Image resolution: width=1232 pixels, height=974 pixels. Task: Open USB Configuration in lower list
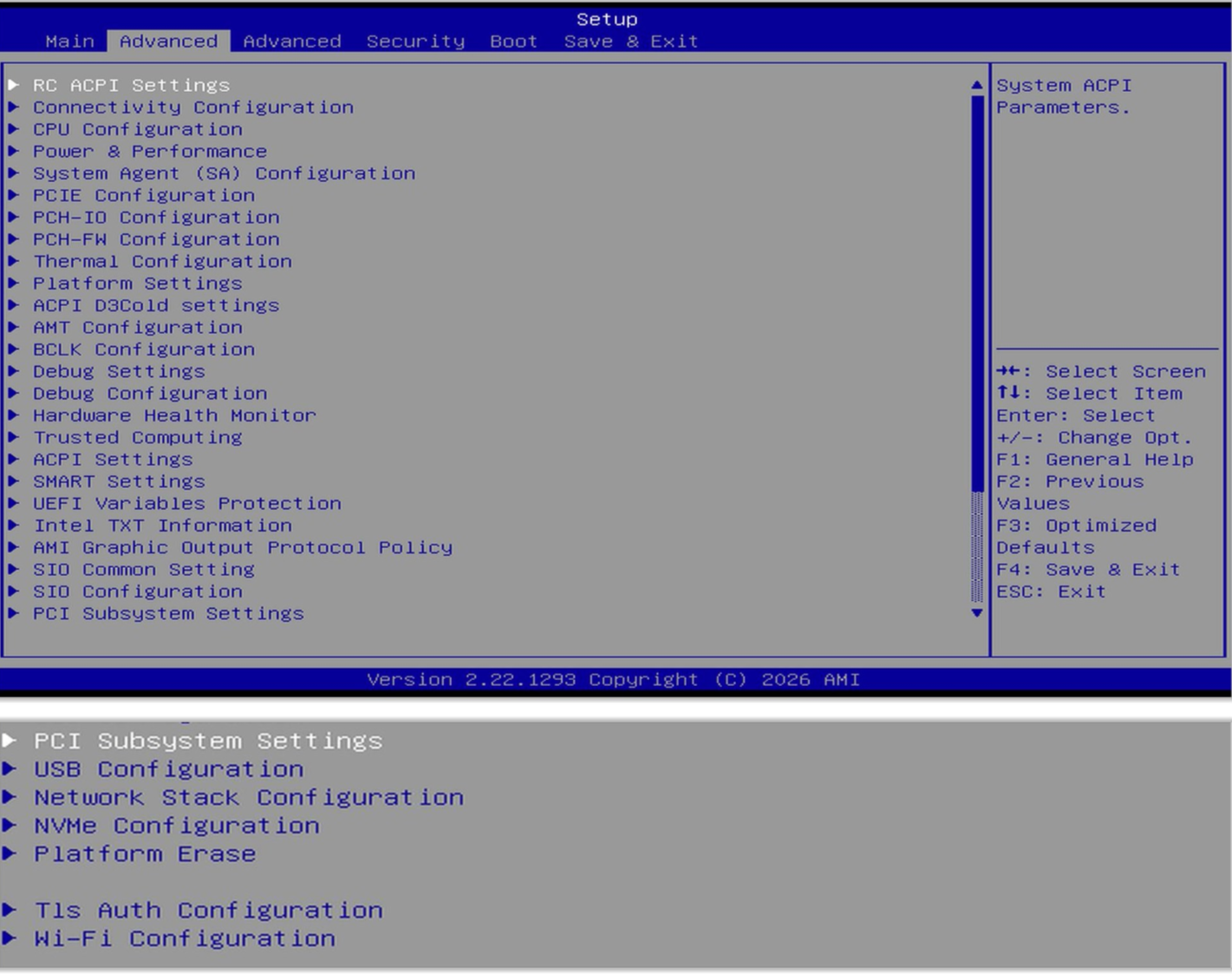pyautogui.click(x=169, y=769)
